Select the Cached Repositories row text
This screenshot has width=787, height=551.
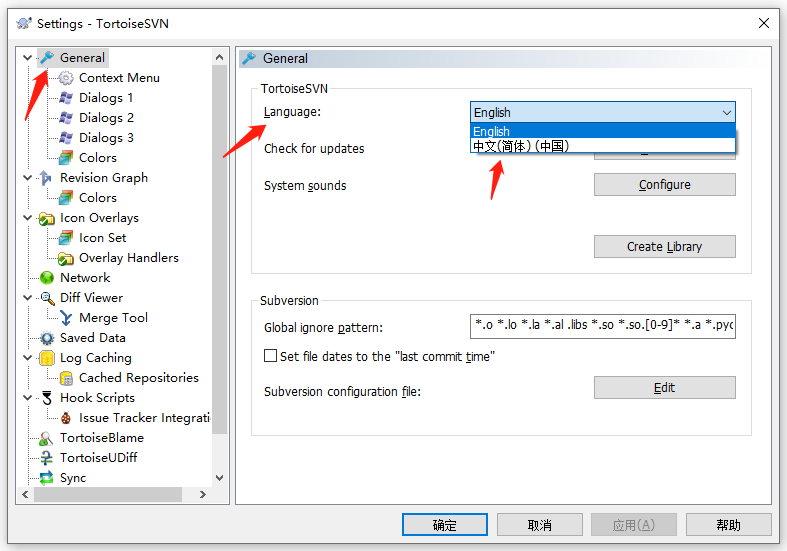139,378
